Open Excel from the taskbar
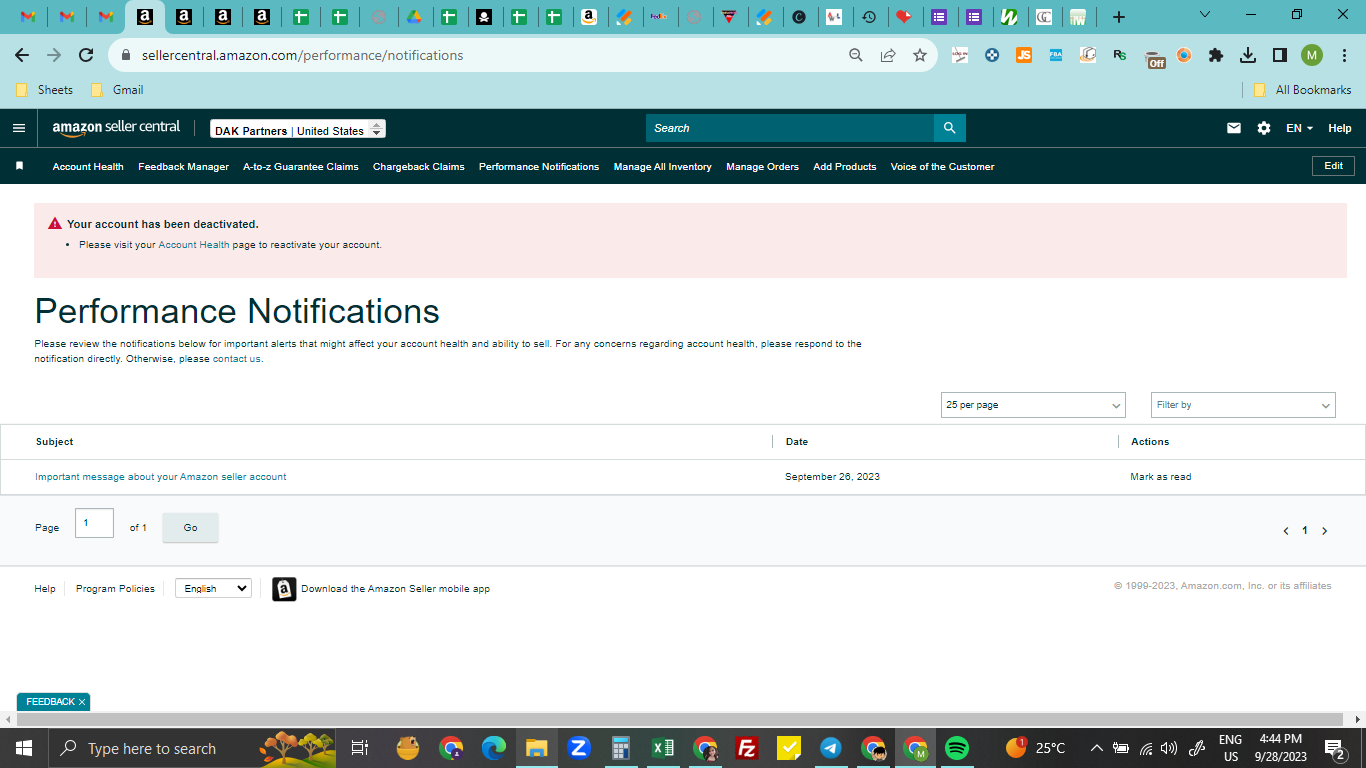The height and width of the screenshot is (768, 1366). [662, 748]
